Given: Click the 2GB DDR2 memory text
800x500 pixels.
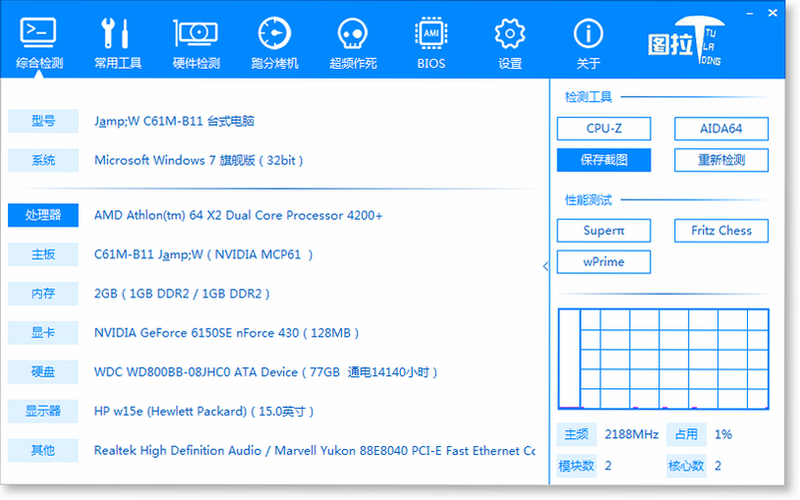Looking at the screenshot, I should tap(182, 294).
